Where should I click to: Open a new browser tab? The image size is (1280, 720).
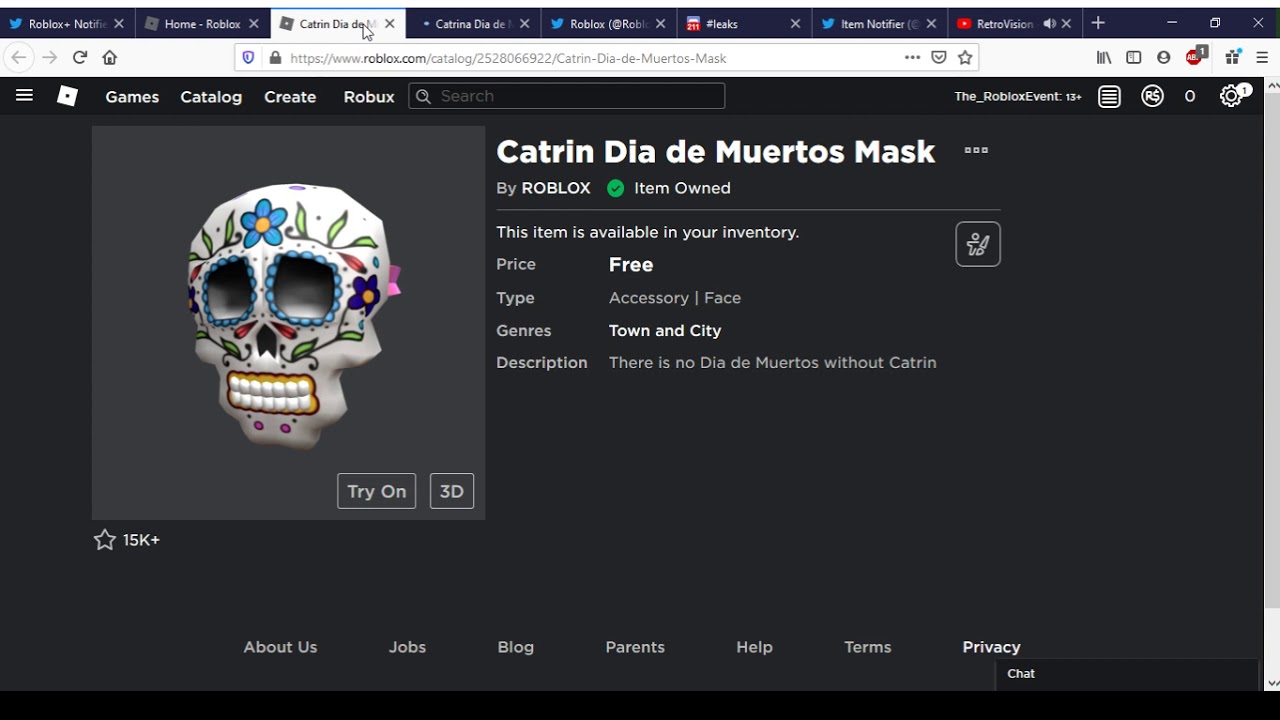[x=1098, y=23]
